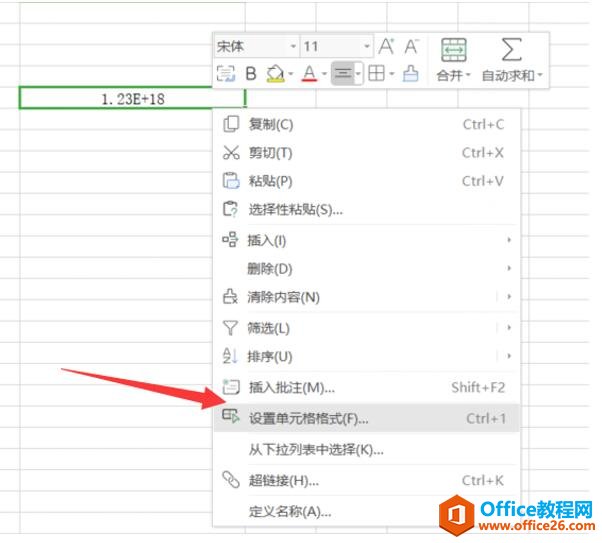Click the paste special icon beside 选择性粘贴
The width and height of the screenshot is (602, 543).
pyautogui.click(x=231, y=209)
